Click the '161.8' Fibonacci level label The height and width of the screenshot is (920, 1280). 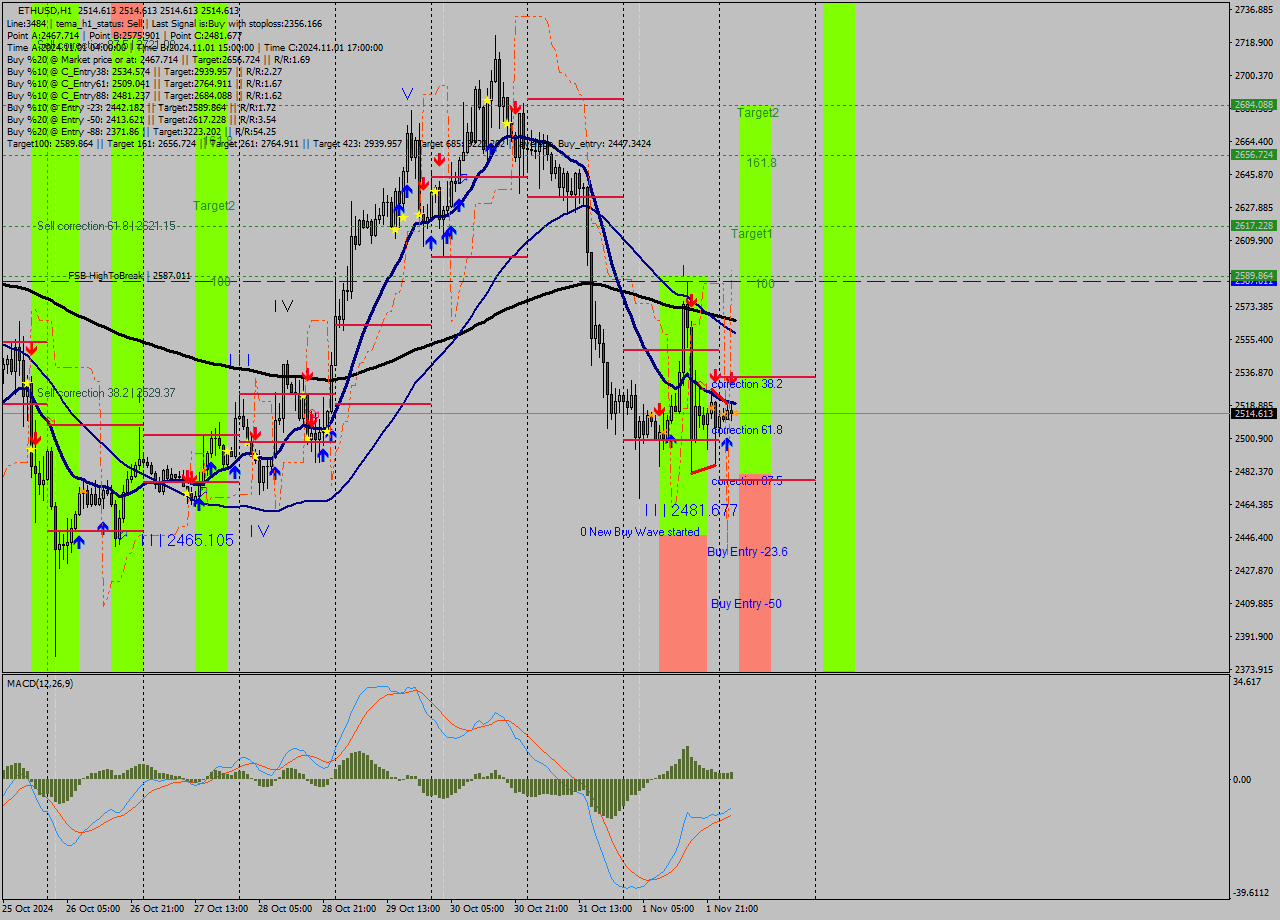tap(761, 162)
